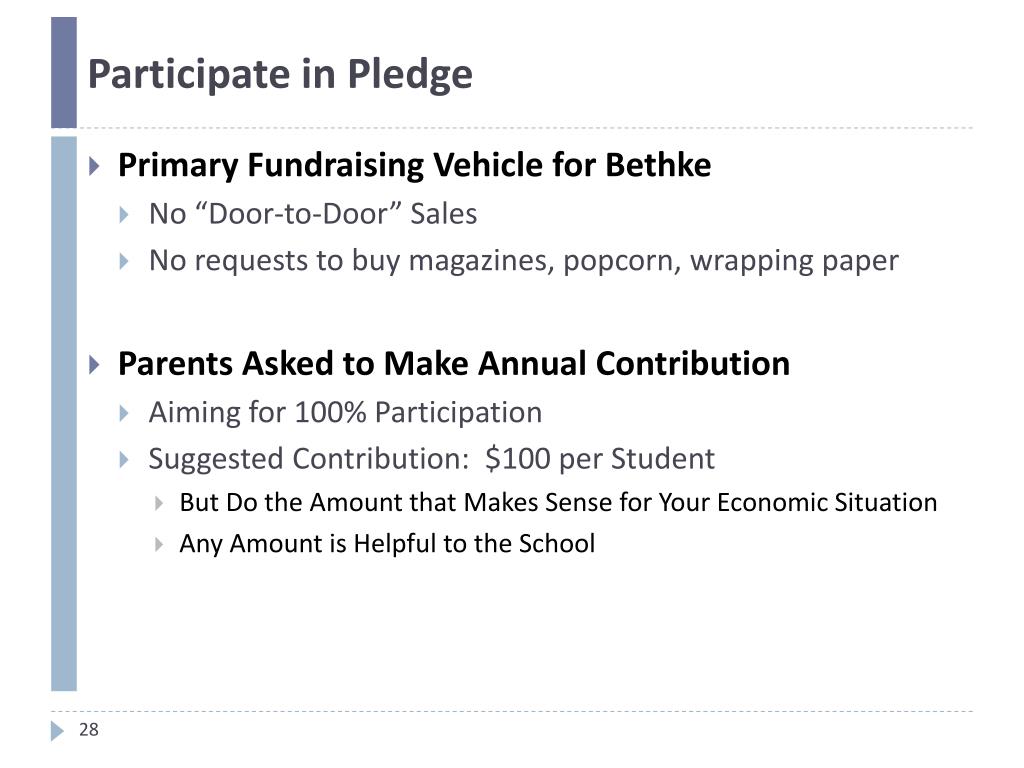The width and height of the screenshot is (1024, 768).
Task: Click the arrow bullet beside Primary Fundraising Vehicle
Action: click(95, 166)
